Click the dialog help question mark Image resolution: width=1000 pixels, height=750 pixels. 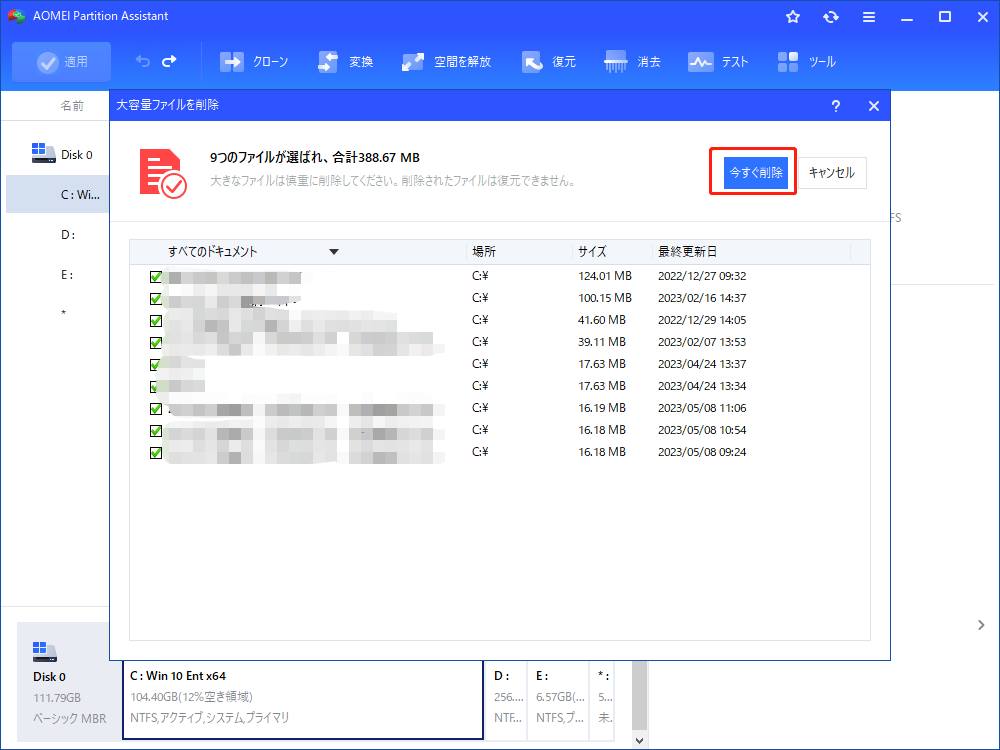coord(835,106)
